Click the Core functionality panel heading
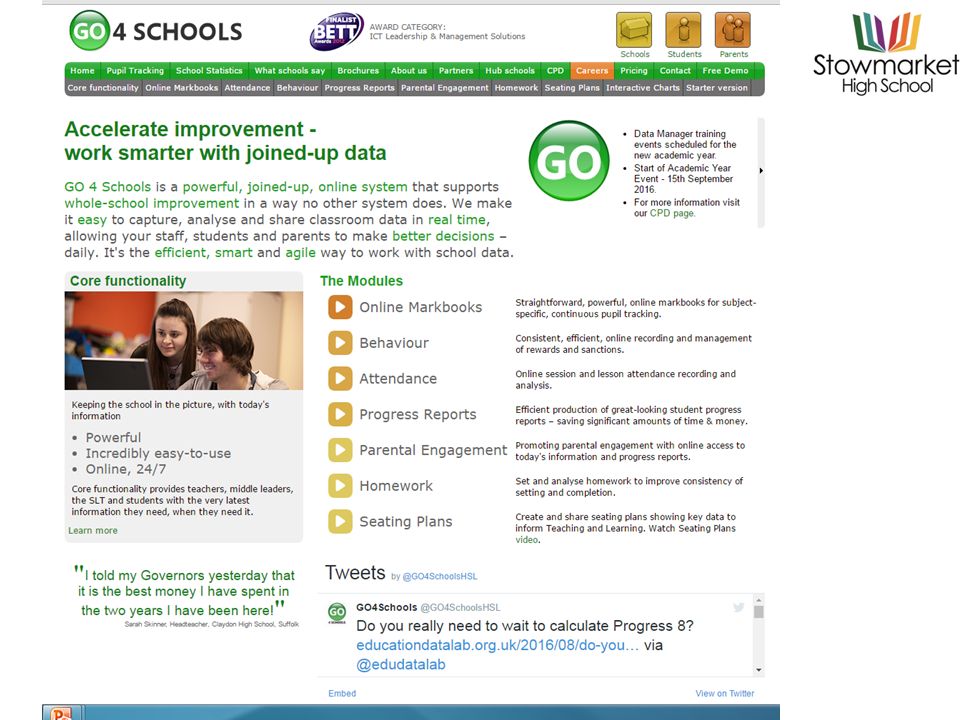960x720 pixels. [128, 280]
